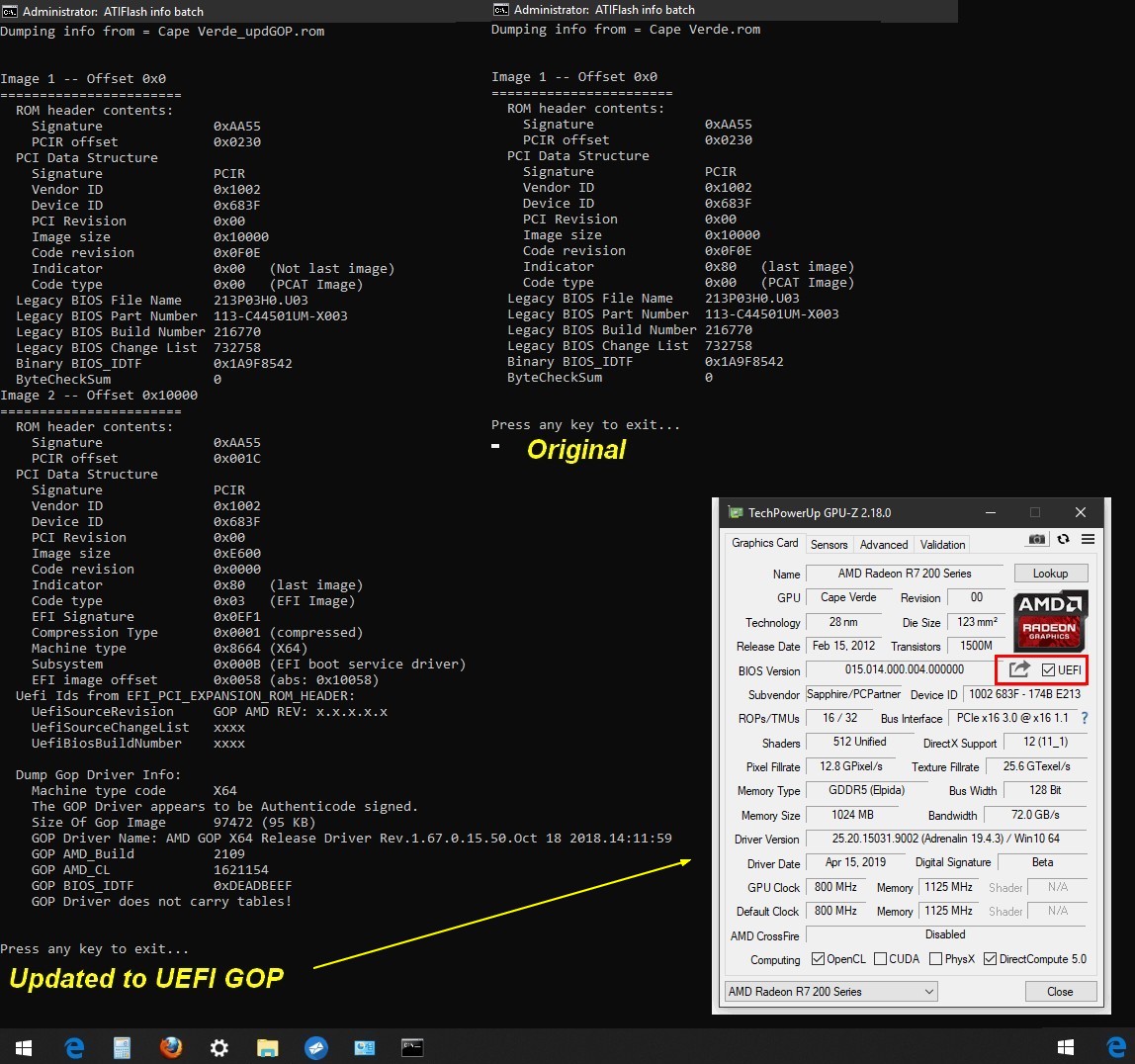This screenshot has height=1064, width=1135.
Task: Click the right-side Windows Start icon
Action: point(1066,1047)
